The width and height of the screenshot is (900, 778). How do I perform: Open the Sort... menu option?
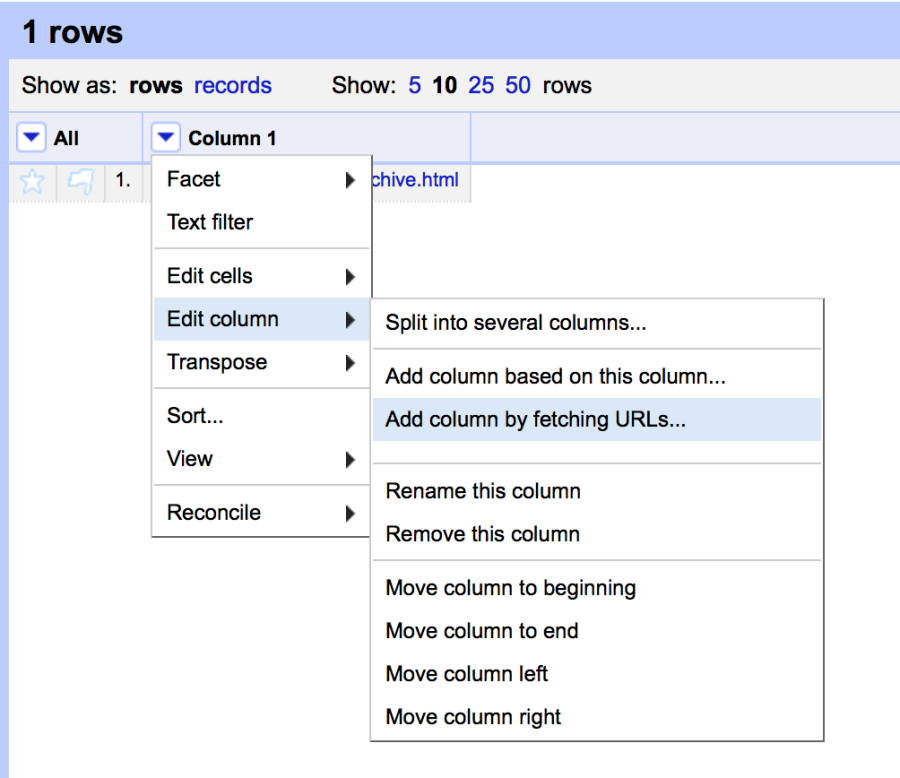212,415
